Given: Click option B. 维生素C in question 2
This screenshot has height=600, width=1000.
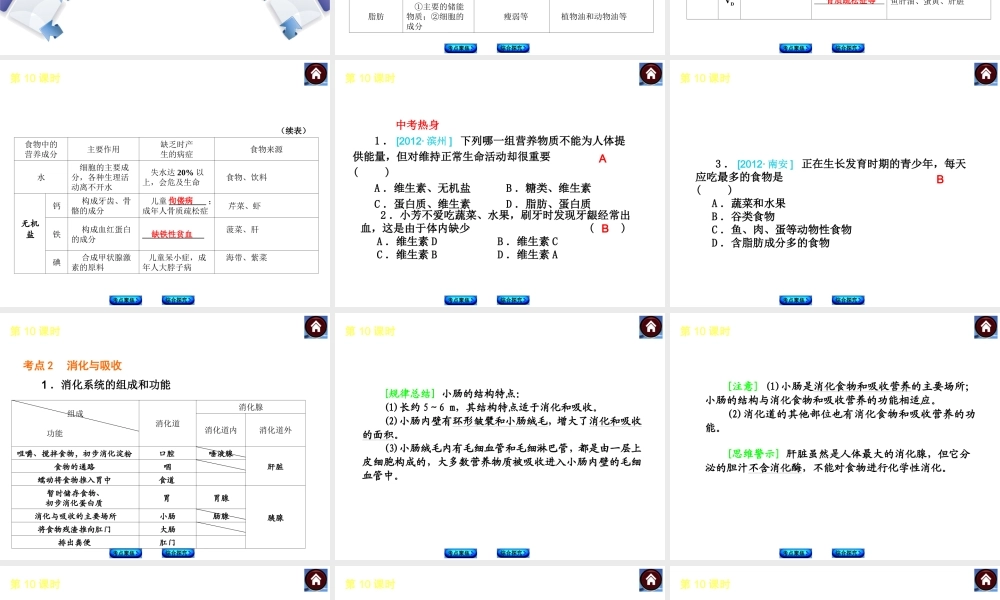Looking at the screenshot, I should click(x=527, y=242).
